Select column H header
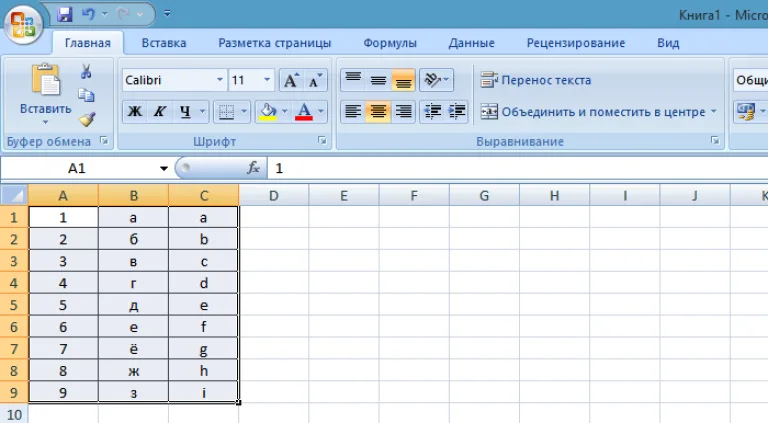Image resolution: width=768 pixels, height=423 pixels. (554, 195)
